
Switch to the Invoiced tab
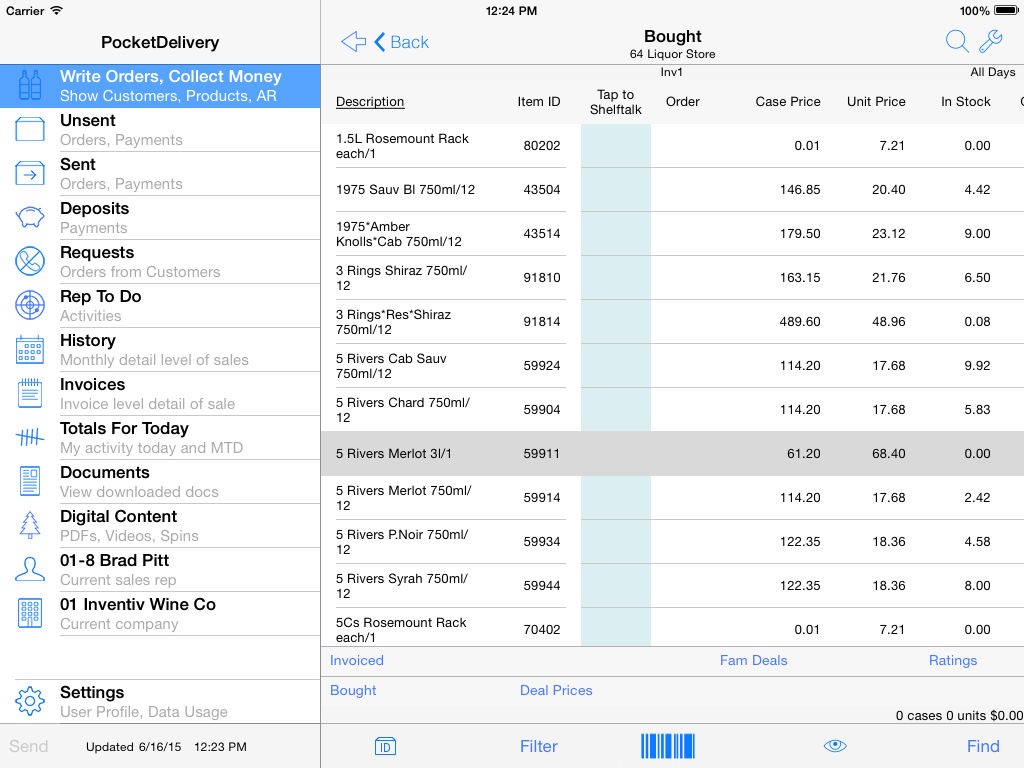pos(357,660)
